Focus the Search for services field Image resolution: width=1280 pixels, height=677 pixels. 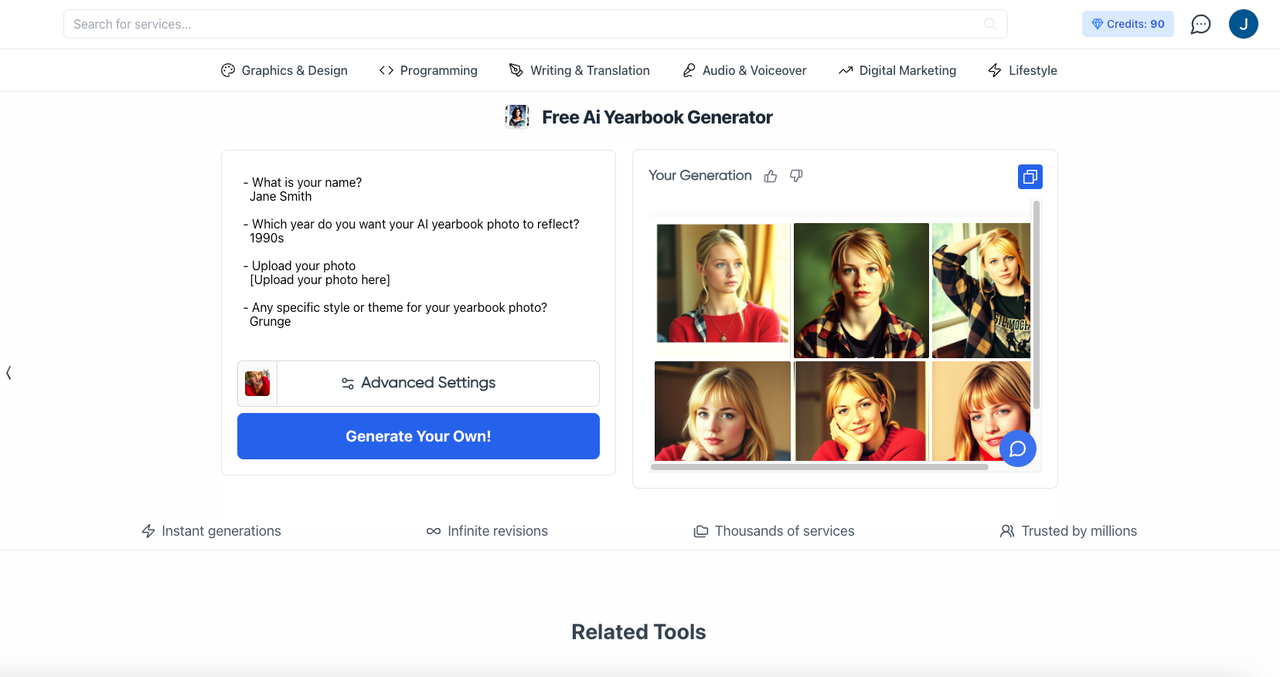click(x=520, y=24)
